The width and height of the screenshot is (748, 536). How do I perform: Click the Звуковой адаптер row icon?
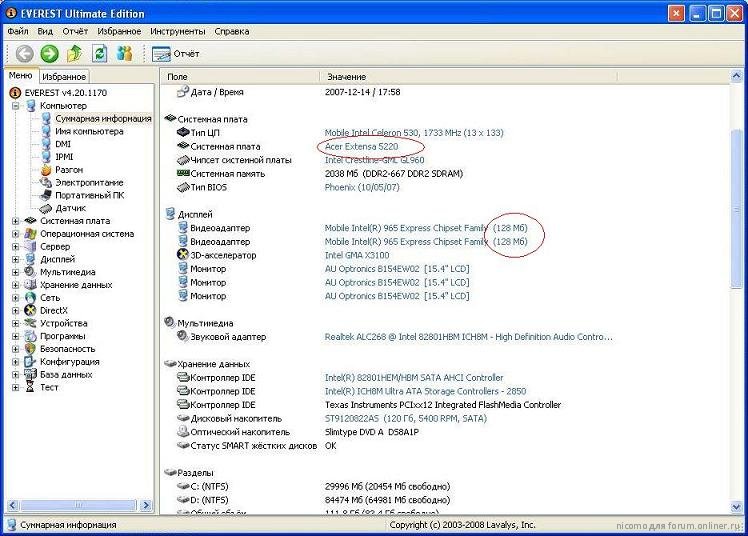pyautogui.click(x=182, y=336)
